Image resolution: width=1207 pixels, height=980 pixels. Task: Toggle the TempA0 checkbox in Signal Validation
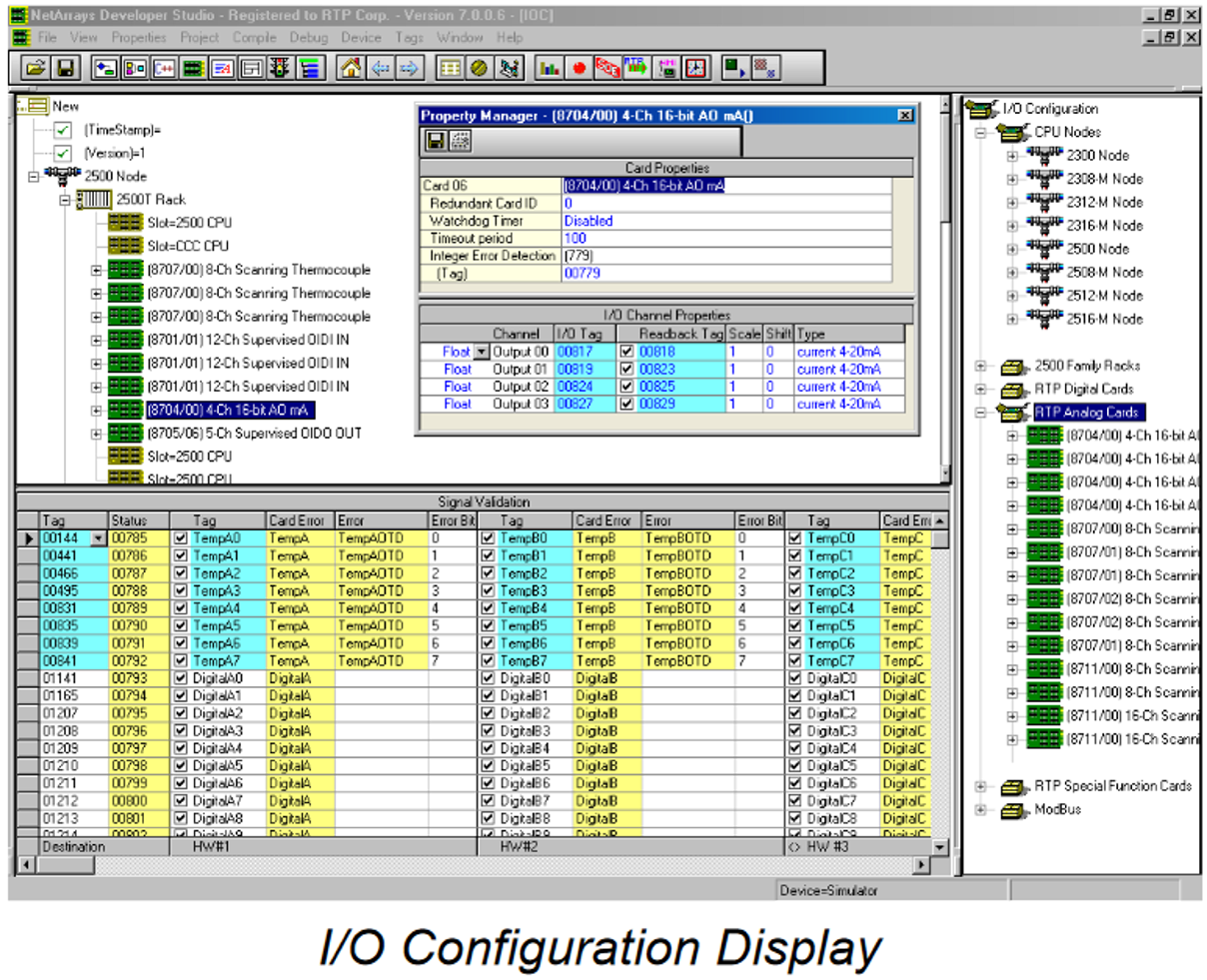(181, 538)
